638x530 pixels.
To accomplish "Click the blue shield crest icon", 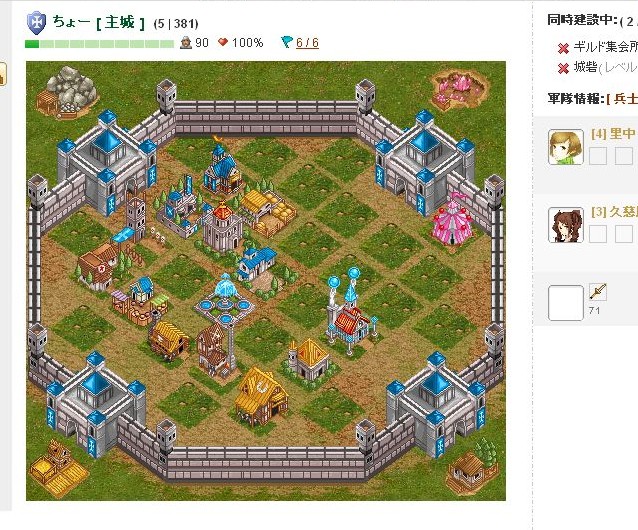I will (36, 23).
